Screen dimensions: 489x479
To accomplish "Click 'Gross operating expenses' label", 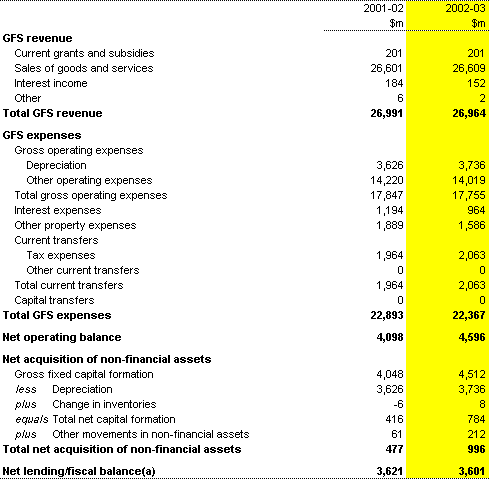I will point(79,151).
